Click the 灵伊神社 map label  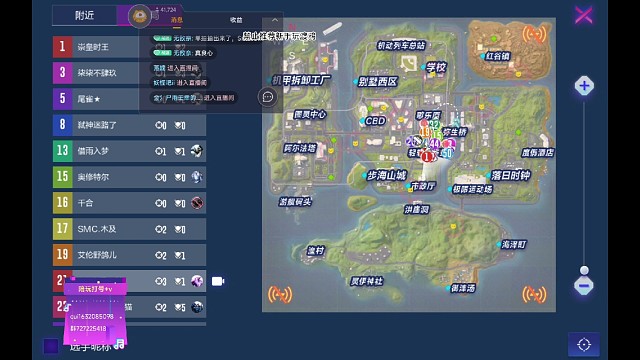pyautogui.click(x=367, y=281)
